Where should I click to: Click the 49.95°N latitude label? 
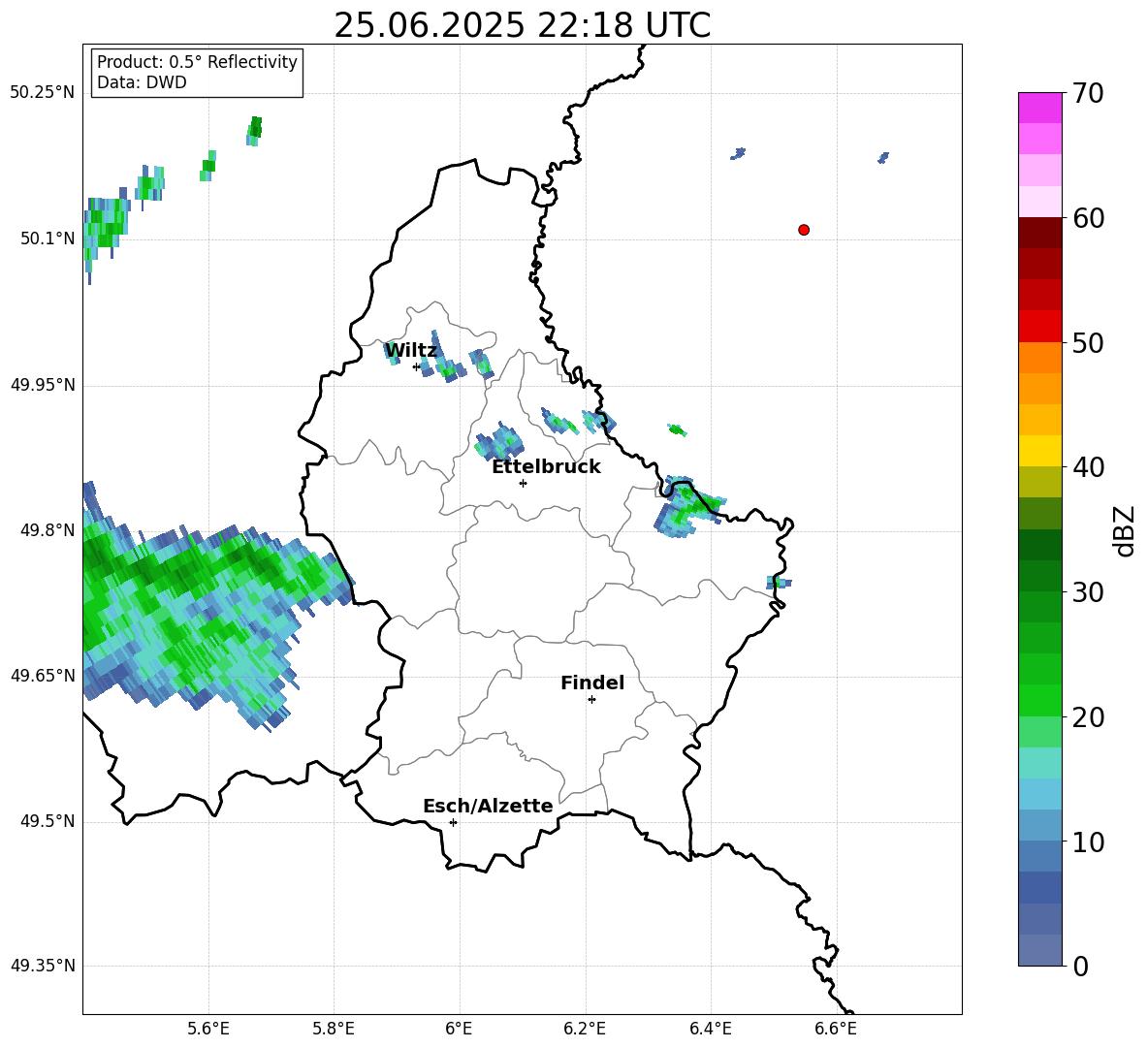(43, 385)
